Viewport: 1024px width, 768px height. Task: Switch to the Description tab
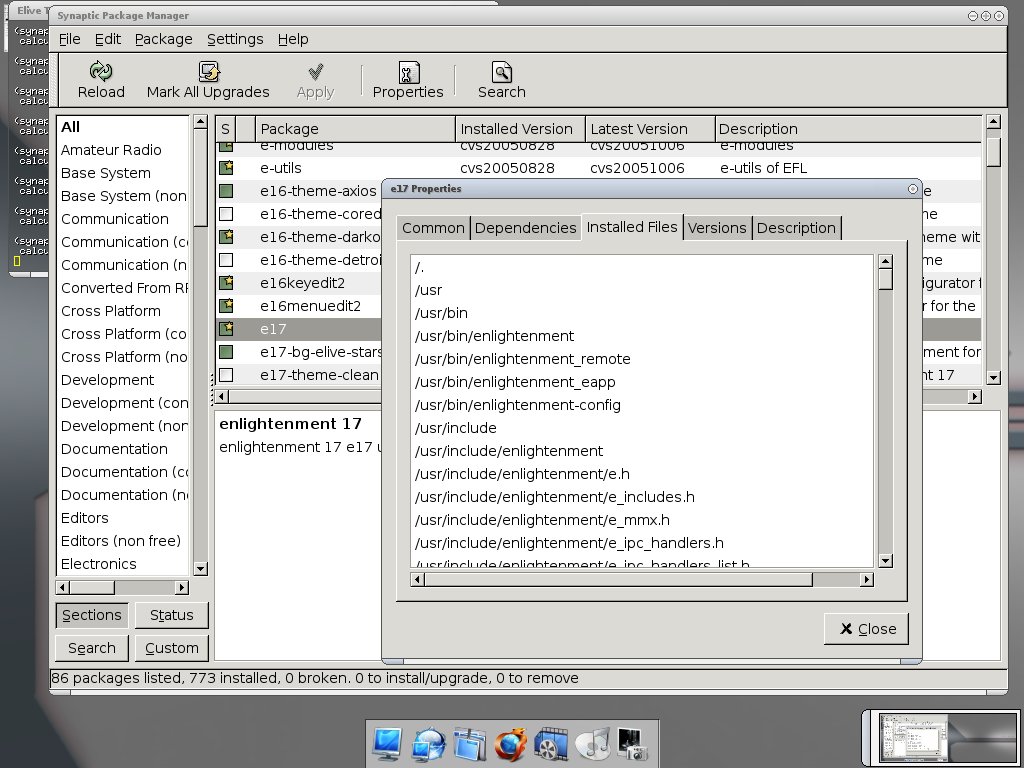point(796,228)
